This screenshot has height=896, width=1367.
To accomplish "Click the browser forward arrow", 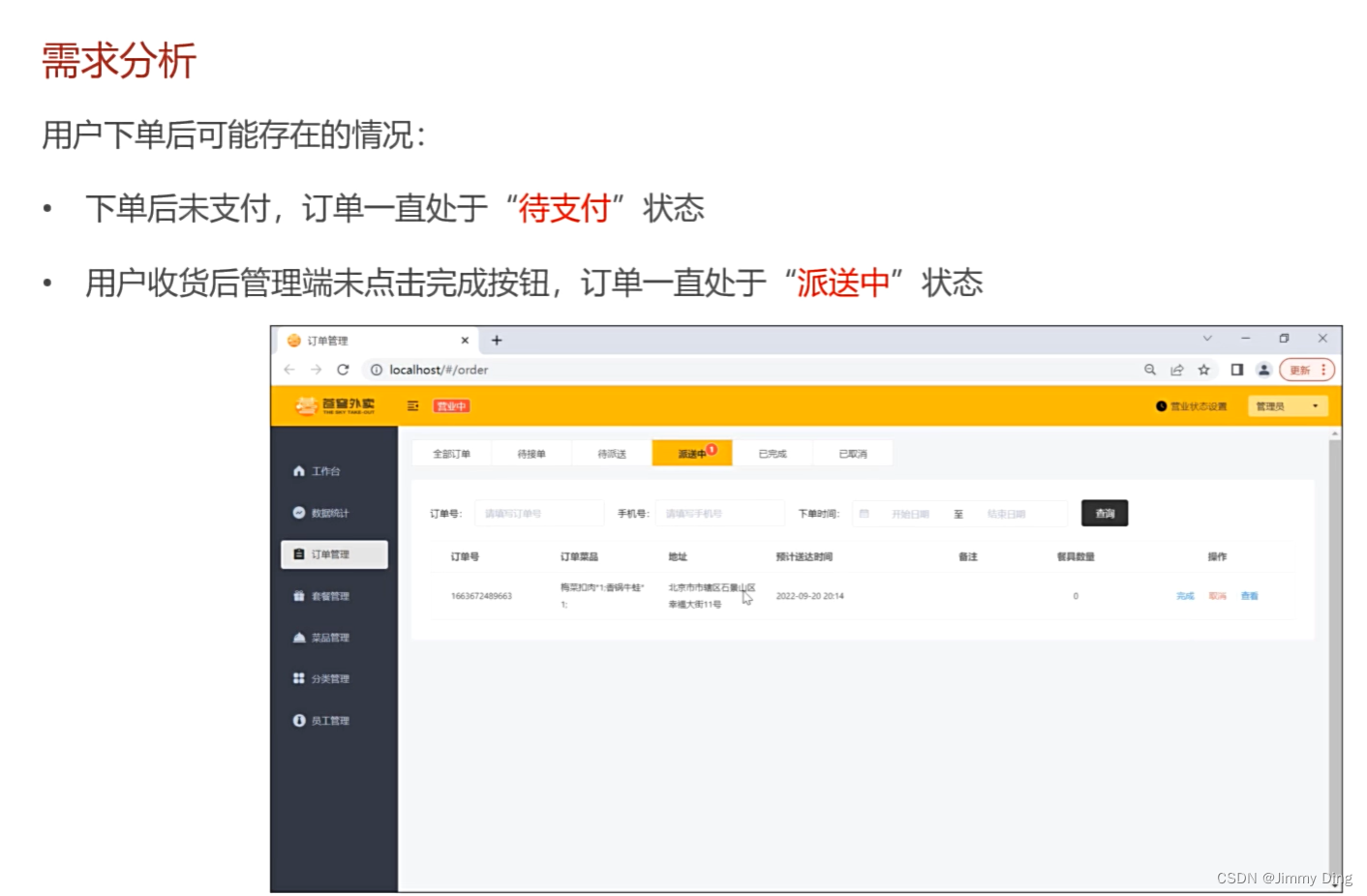I will click(316, 370).
